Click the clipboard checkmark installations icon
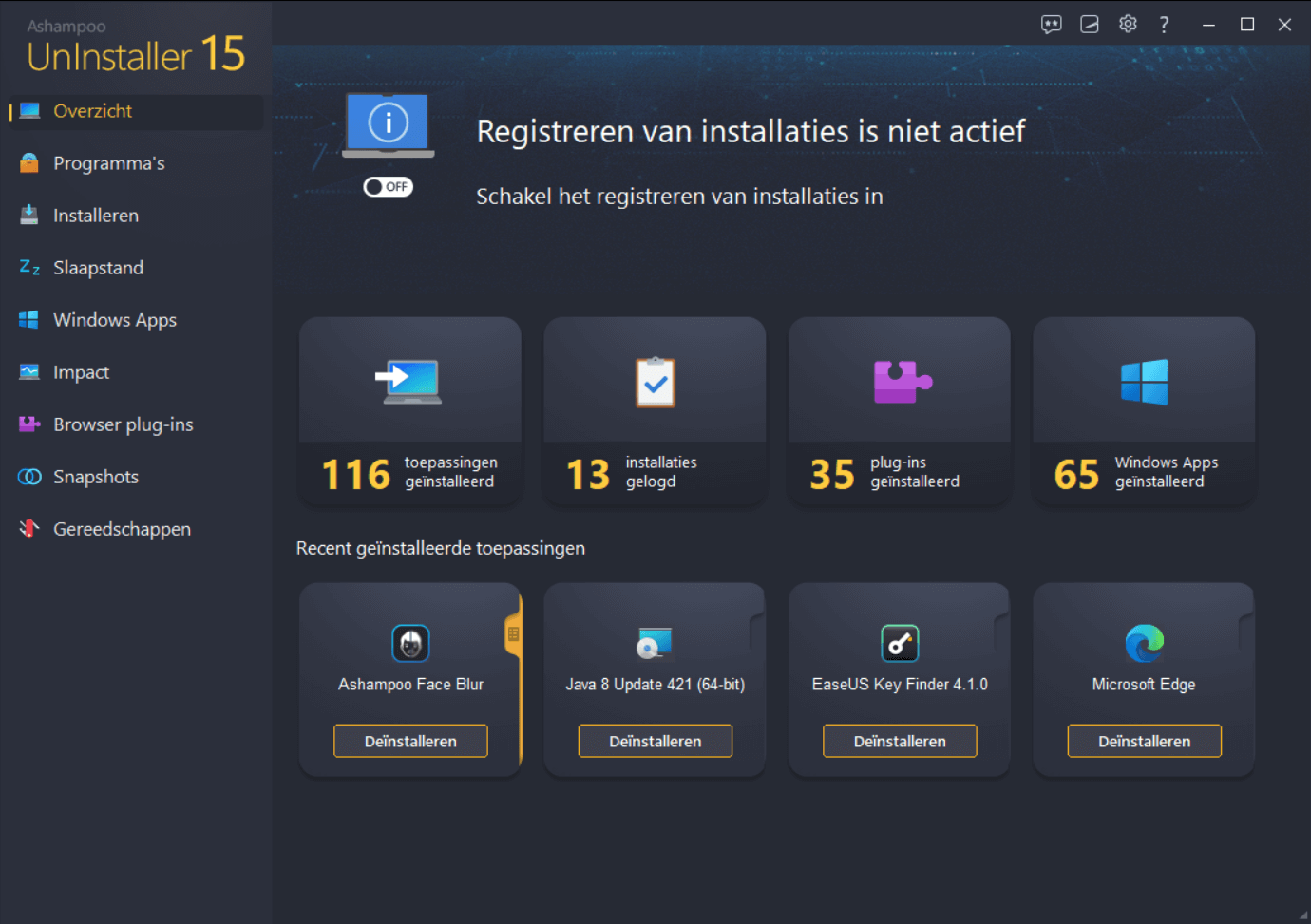The image size is (1311, 924). point(655,382)
